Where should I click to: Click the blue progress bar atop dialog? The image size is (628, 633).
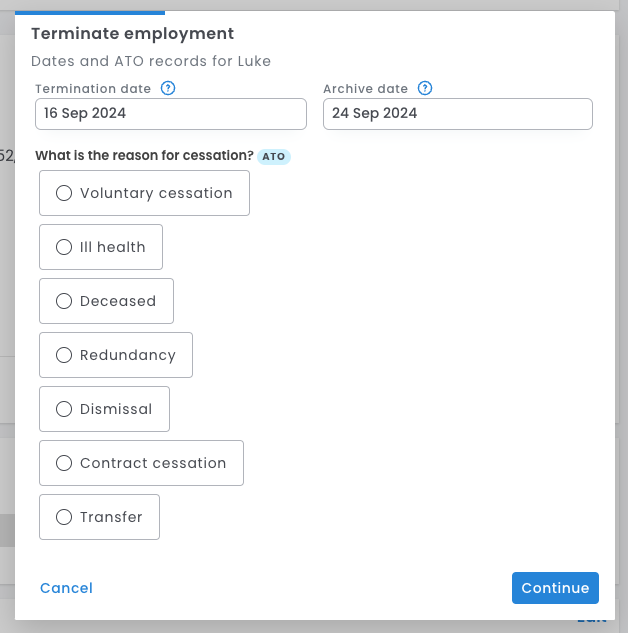tap(90, 12)
